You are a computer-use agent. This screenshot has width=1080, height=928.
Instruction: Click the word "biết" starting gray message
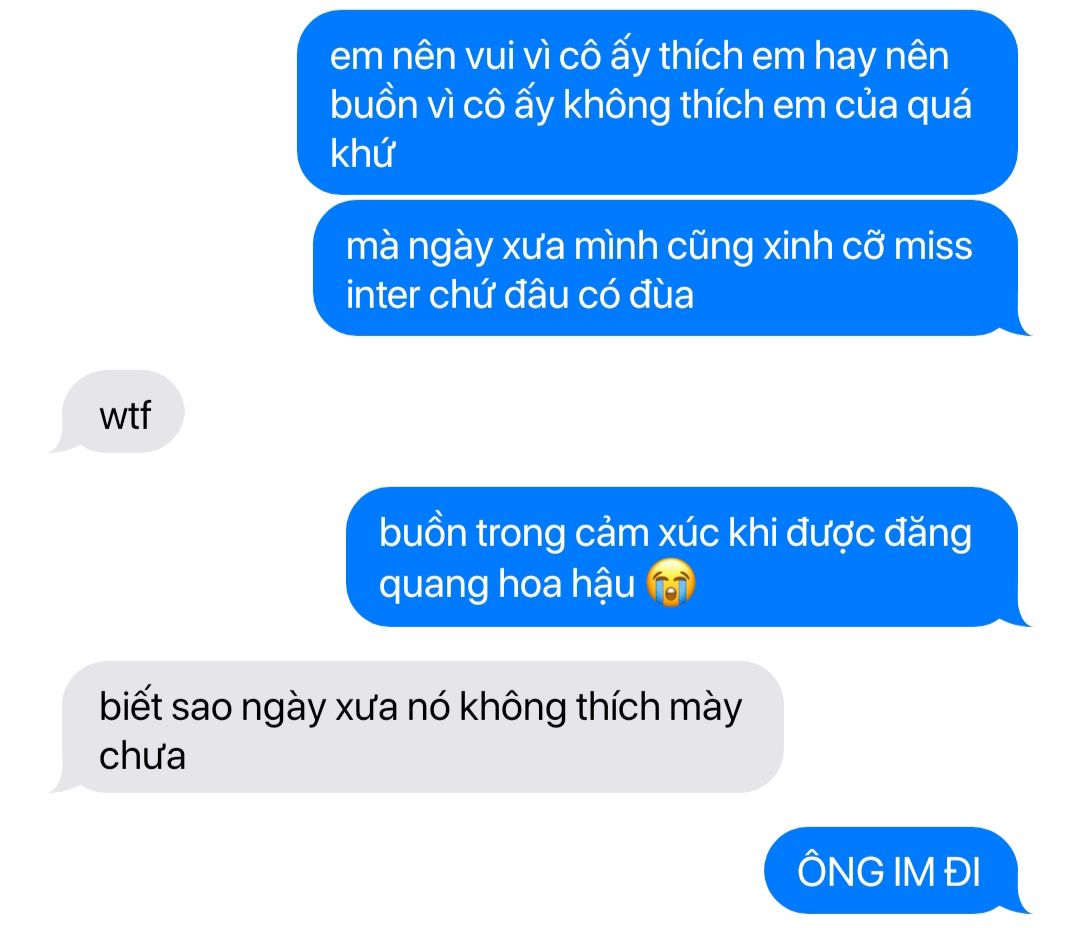[130, 706]
